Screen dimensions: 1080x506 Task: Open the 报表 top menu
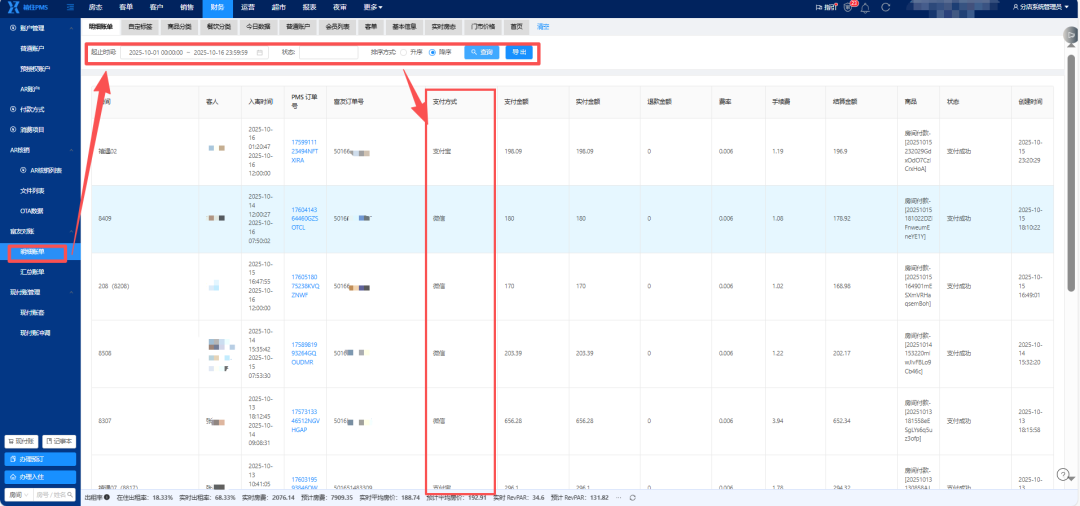coord(309,7)
